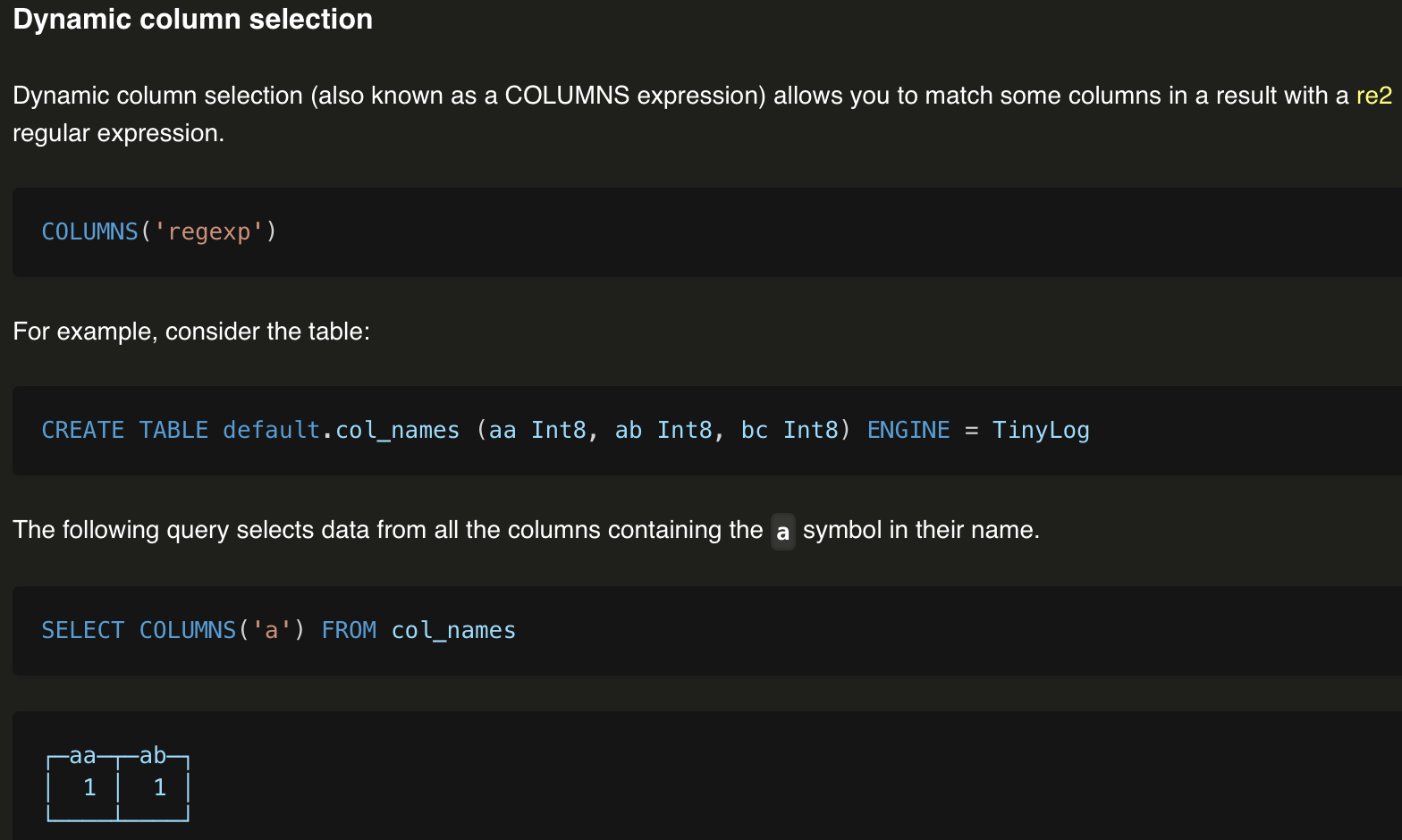
Task: Click default.col_names in the CREATE statement
Action: click(341, 430)
